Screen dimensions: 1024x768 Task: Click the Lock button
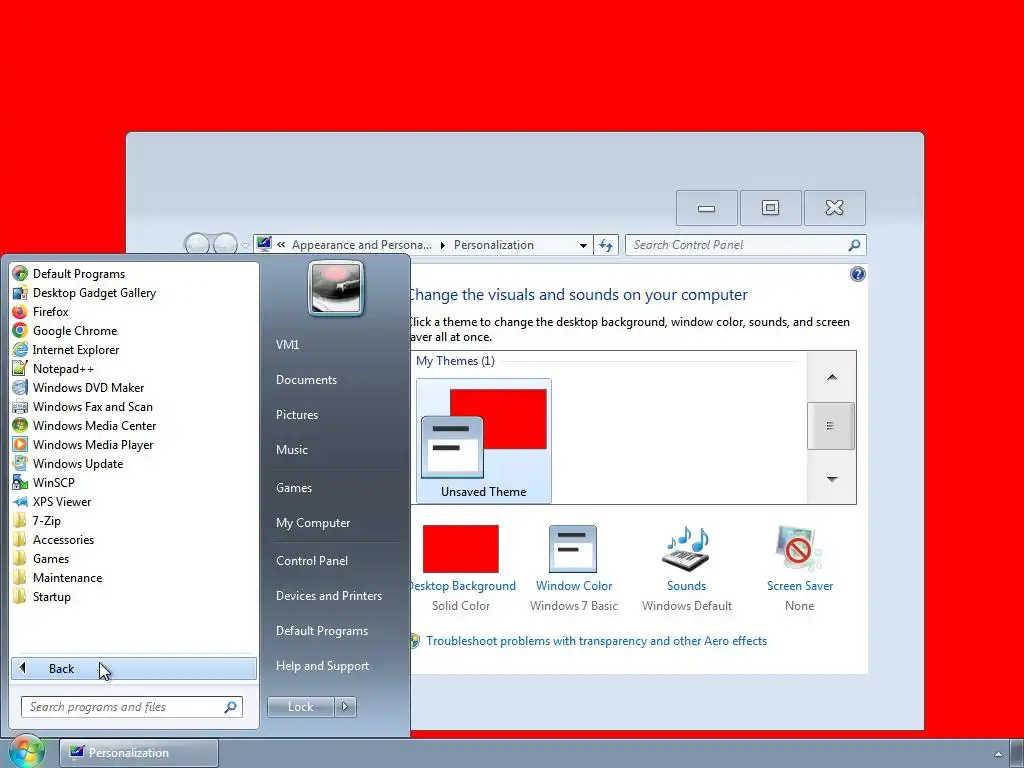pyautogui.click(x=300, y=707)
